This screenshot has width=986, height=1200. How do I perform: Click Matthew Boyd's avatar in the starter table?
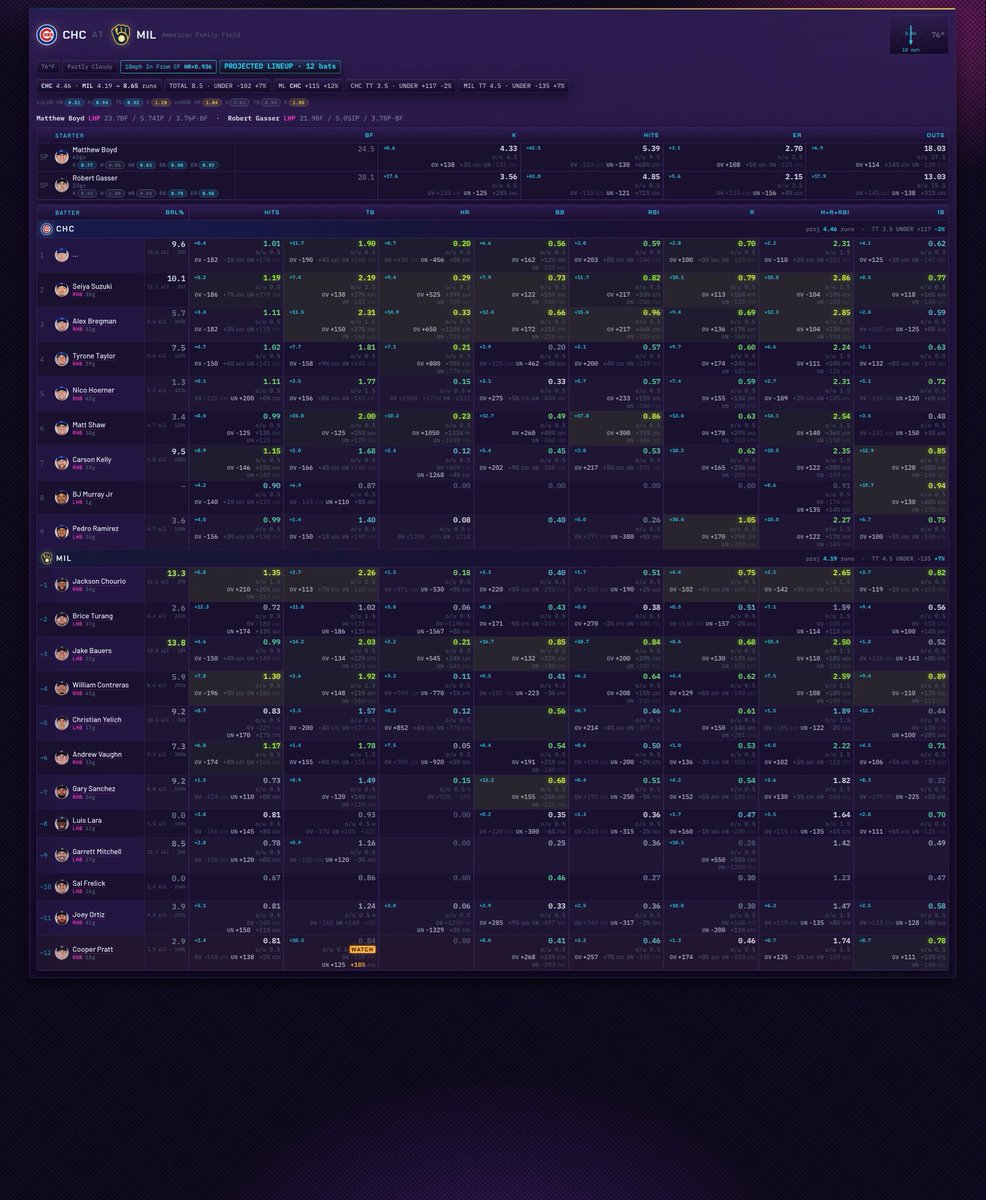pyautogui.click(x=62, y=156)
